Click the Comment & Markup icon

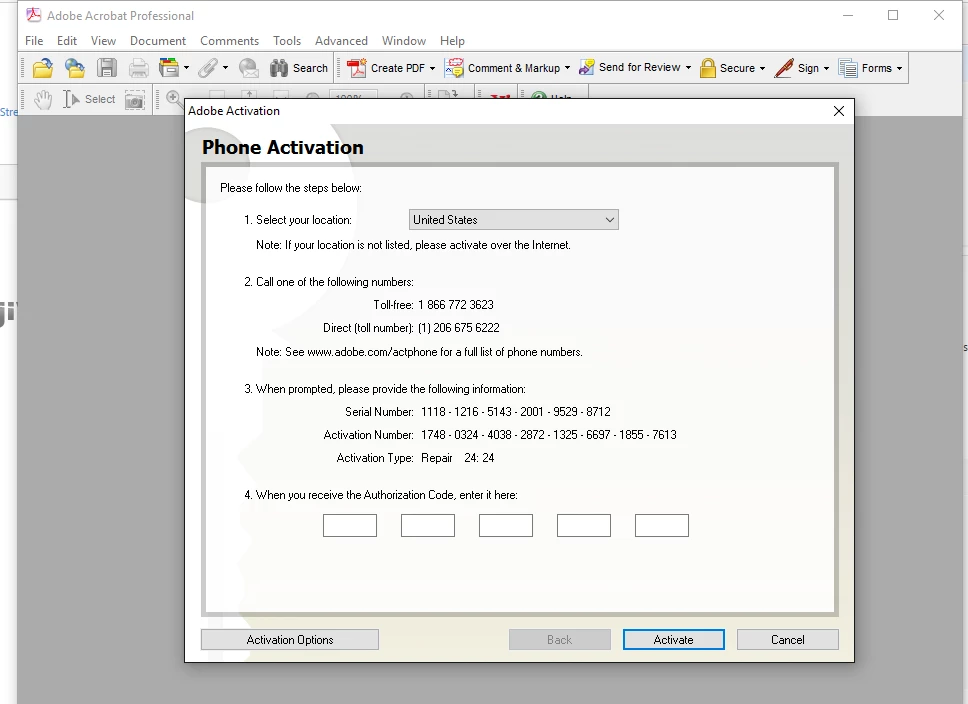(x=454, y=68)
